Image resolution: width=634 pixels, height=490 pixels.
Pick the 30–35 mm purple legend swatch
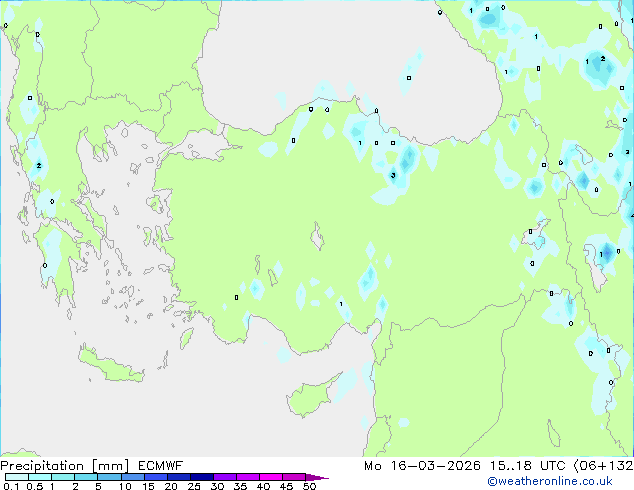tap(225, 477)
